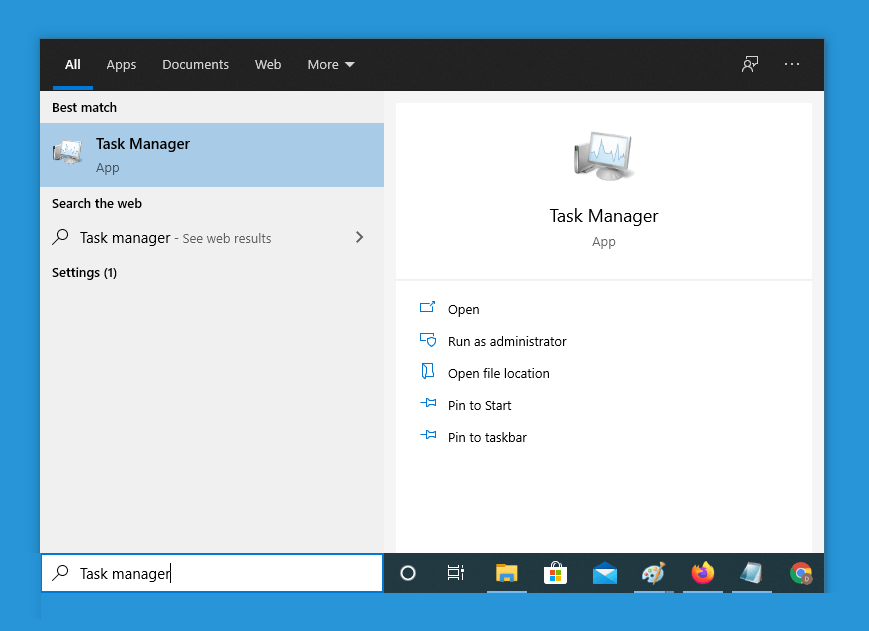Image resolution: width=869 pixels, height=631 pixels.
Task: Click Task manager See web results
Action: [212, 238]
